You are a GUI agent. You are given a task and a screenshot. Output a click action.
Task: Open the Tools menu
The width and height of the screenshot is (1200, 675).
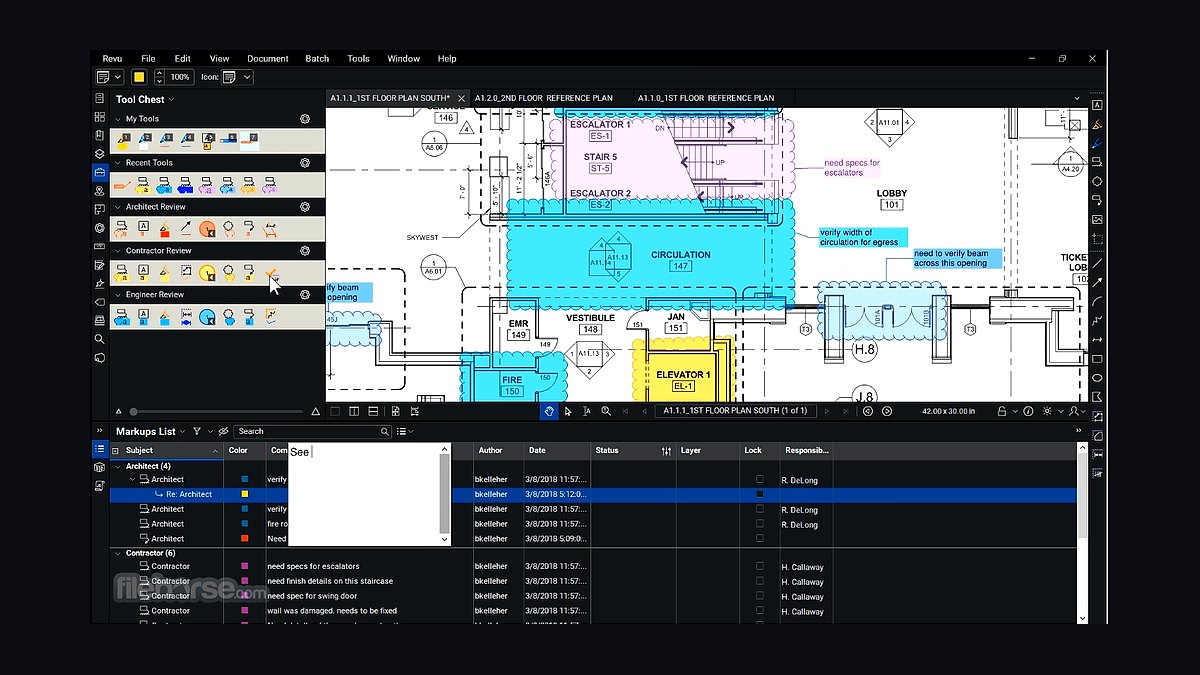(x=358, y=59)
